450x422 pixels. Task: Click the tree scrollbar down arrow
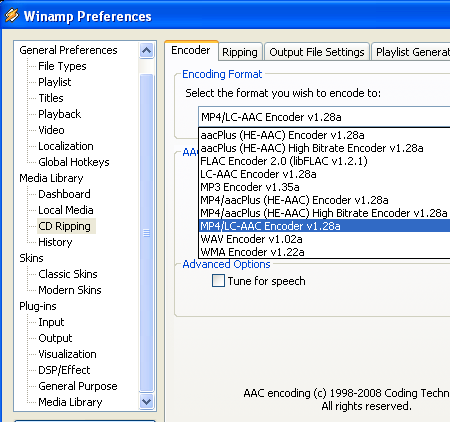146,401
